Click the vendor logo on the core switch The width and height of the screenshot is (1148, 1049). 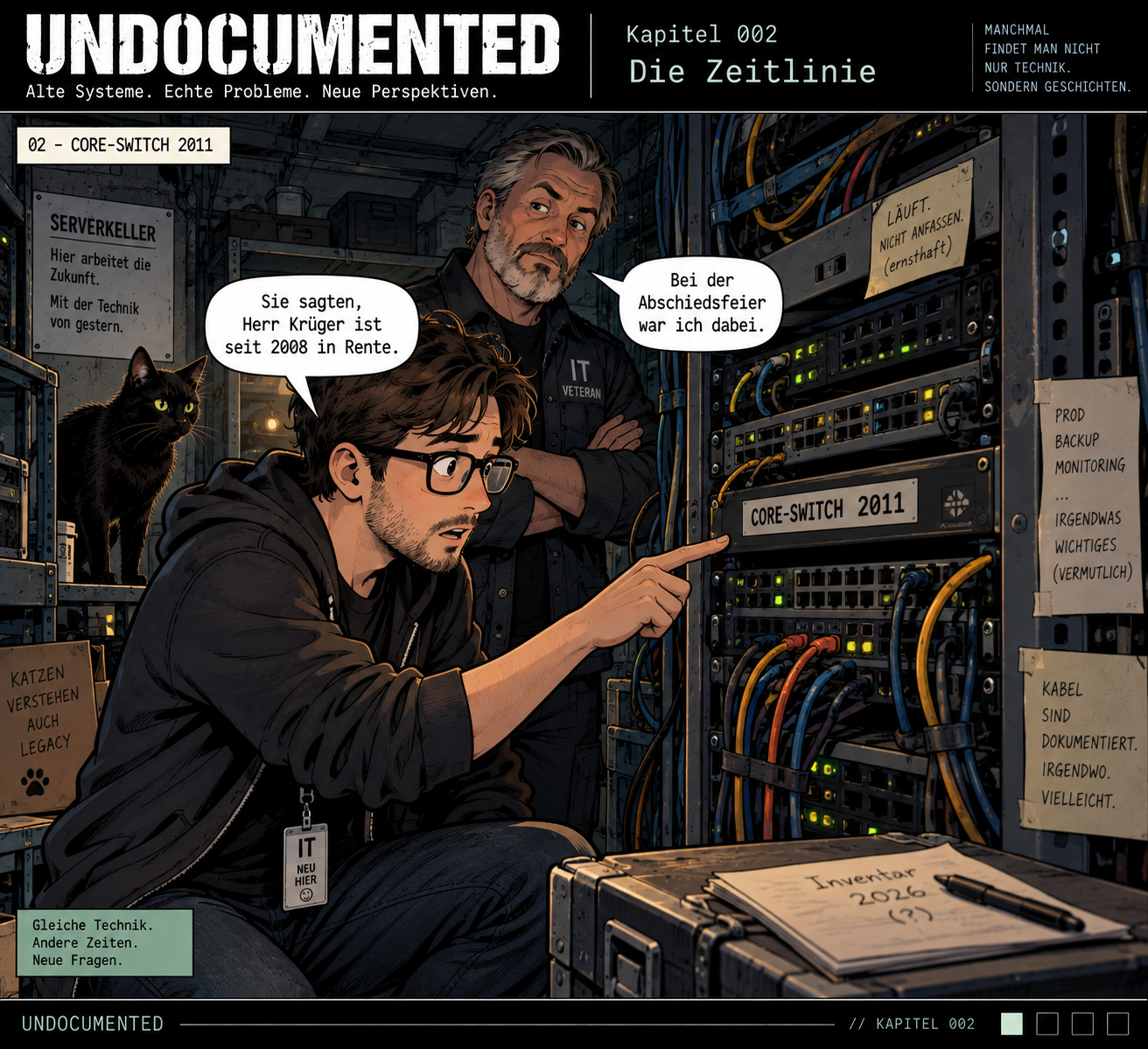pyautogui.click(x=955, y=503)
